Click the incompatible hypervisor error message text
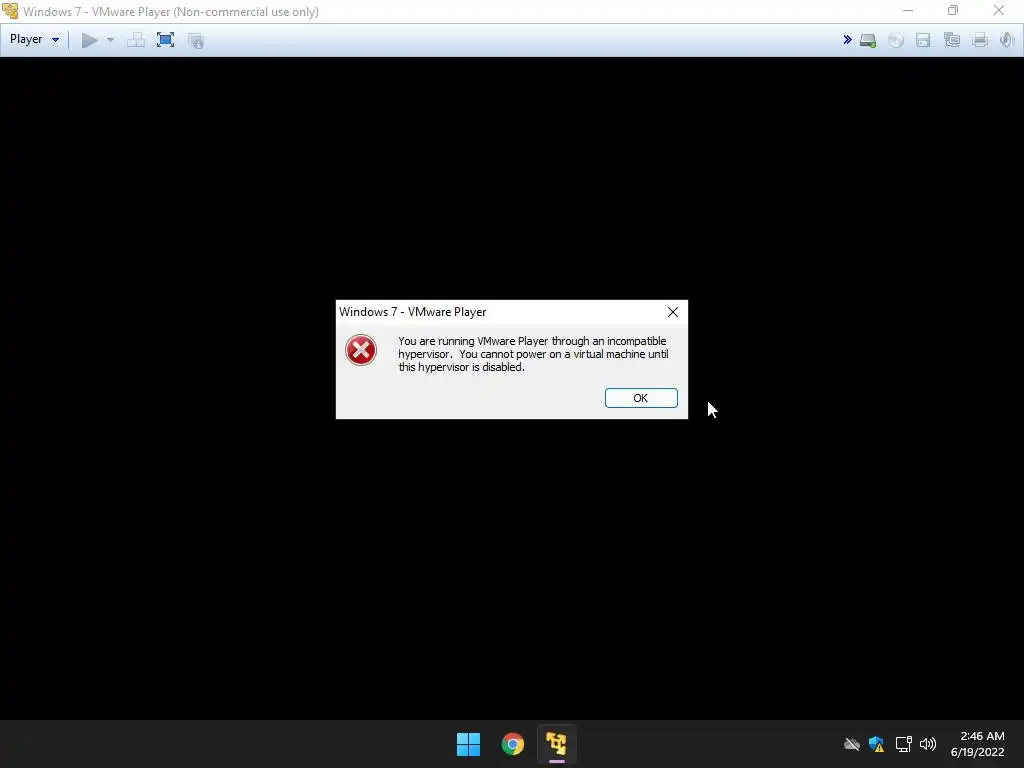Image resolution: width=1024 pixels, height=768 pixels. point(533,354)
